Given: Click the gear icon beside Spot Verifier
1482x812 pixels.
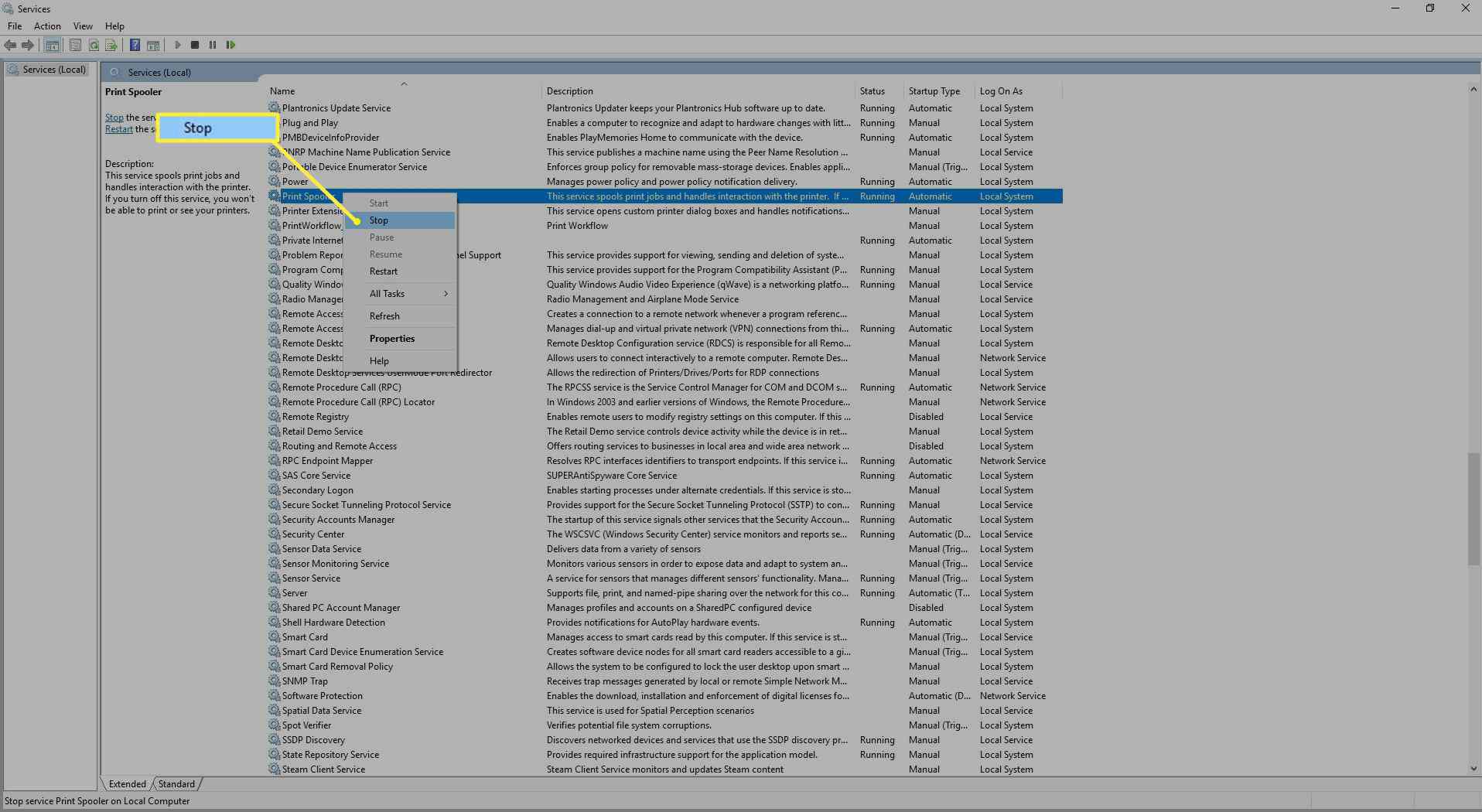Looking at the screenshot, I should click(x=274, y=725).
